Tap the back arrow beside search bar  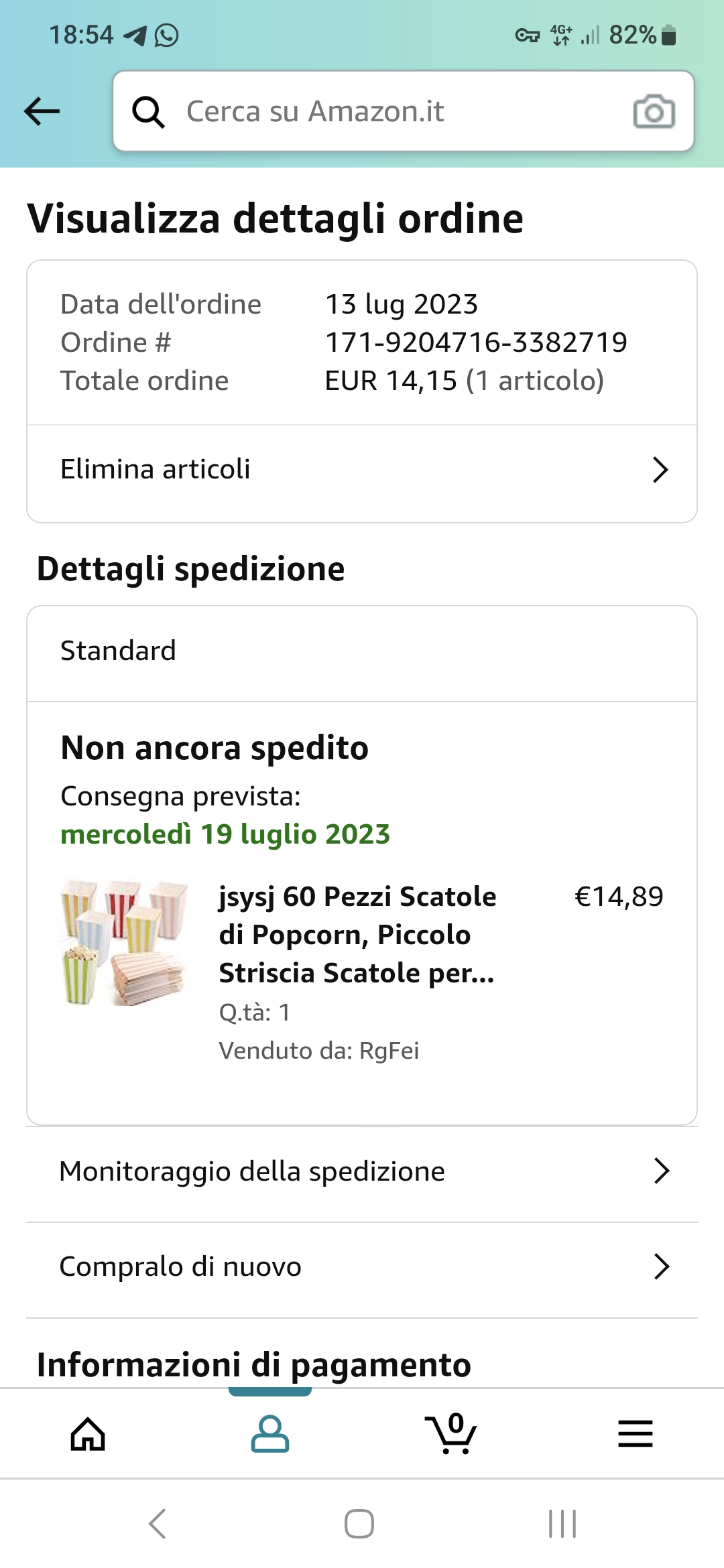(x=42, y=111)
